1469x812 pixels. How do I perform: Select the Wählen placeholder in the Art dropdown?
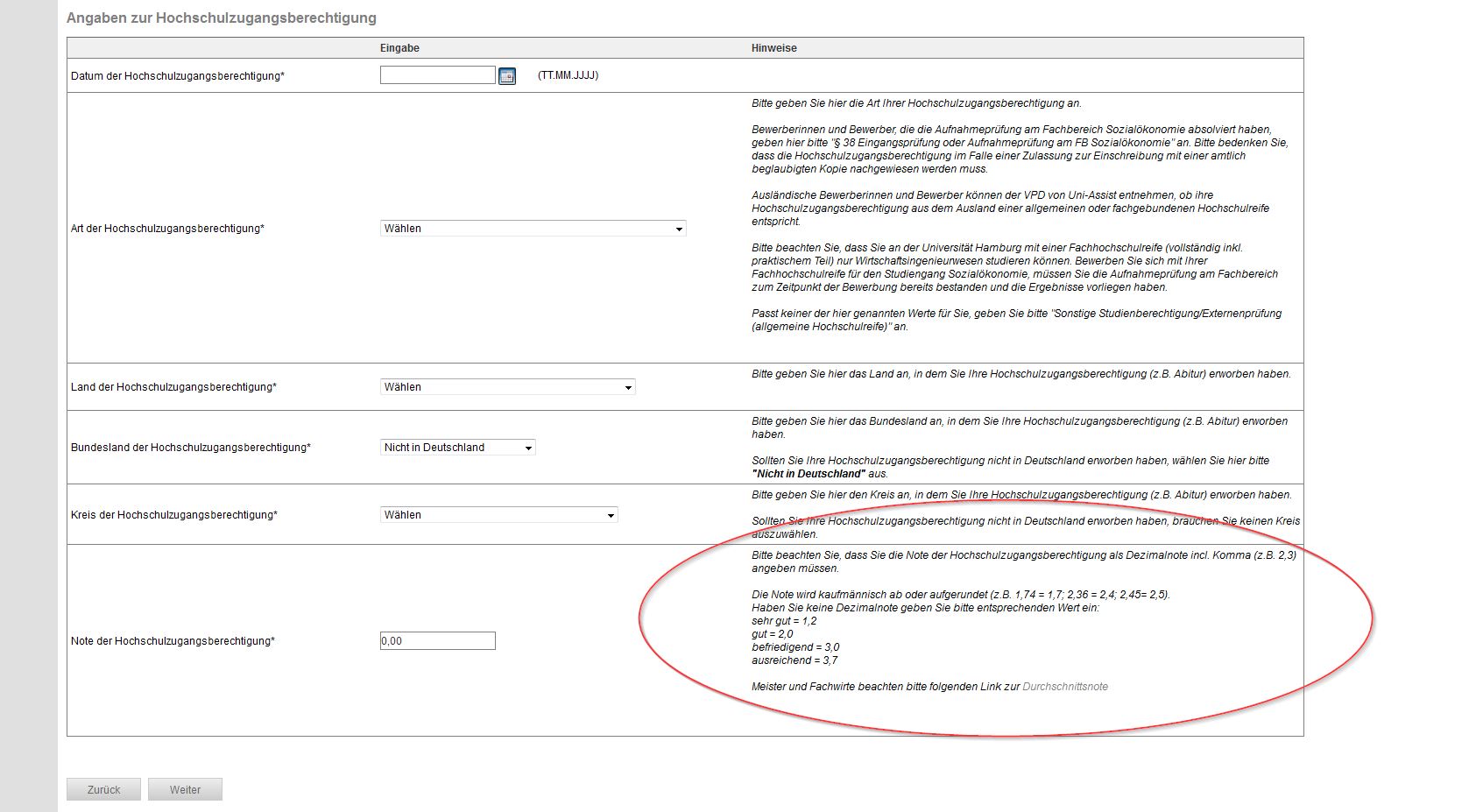(403, 229)
